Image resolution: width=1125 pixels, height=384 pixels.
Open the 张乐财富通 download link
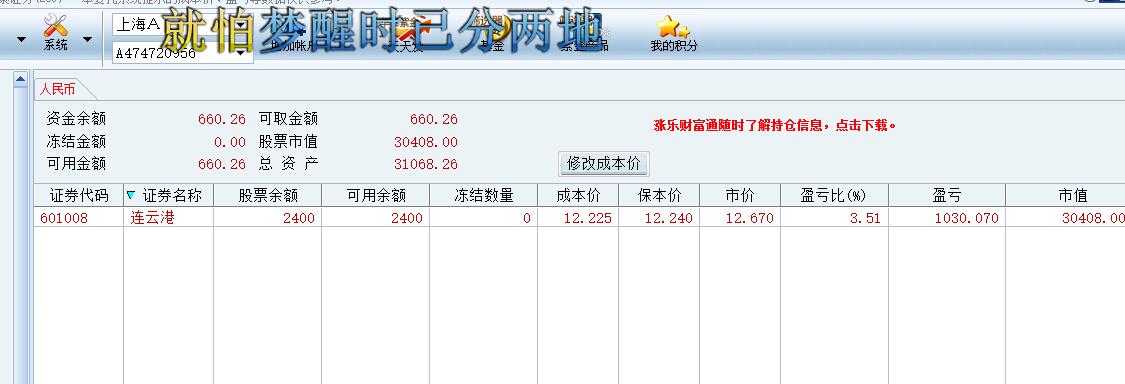(776, 126)
